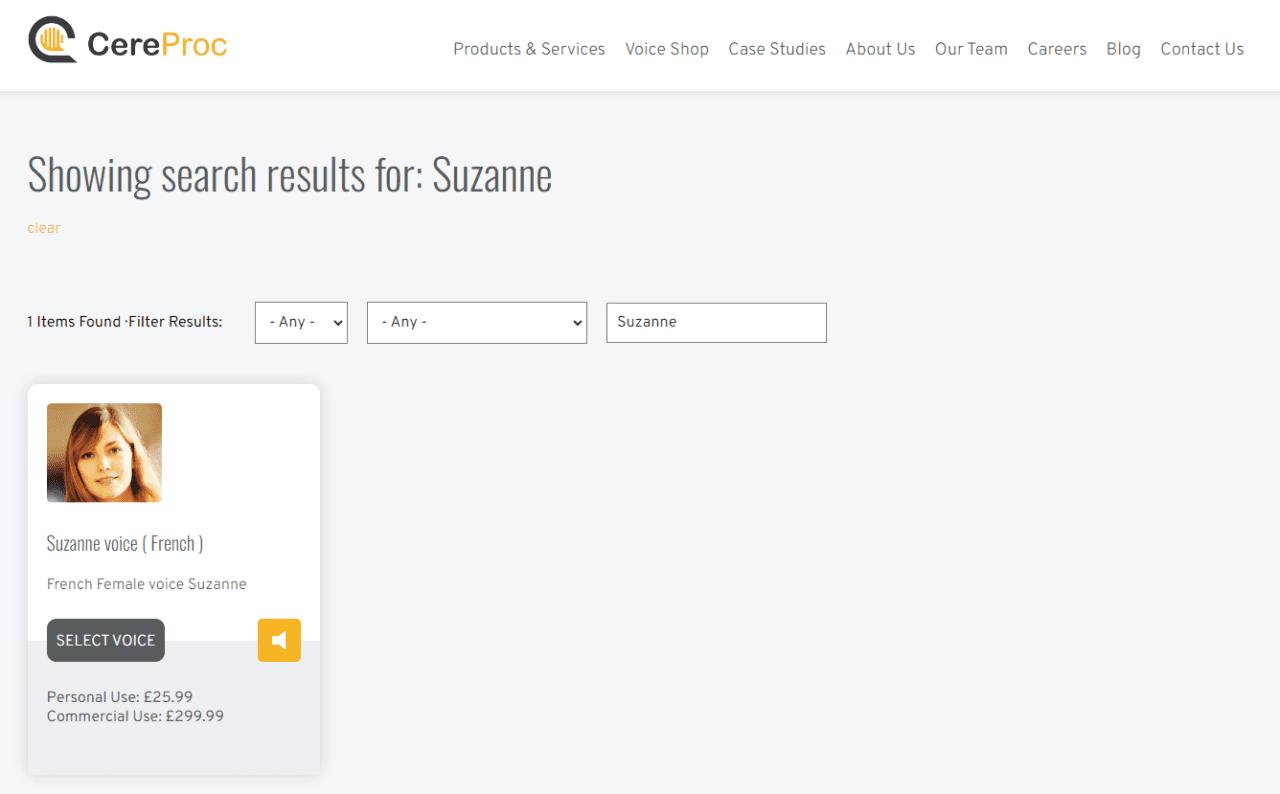Navigate to About Us

tap(880, 49)
